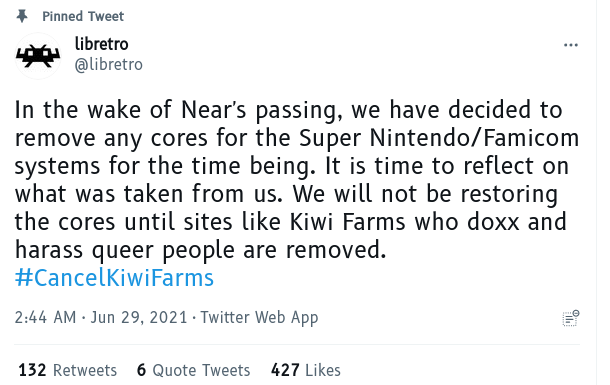
Task: Click the Twitter Web App source label
Action: pos(259,318)
